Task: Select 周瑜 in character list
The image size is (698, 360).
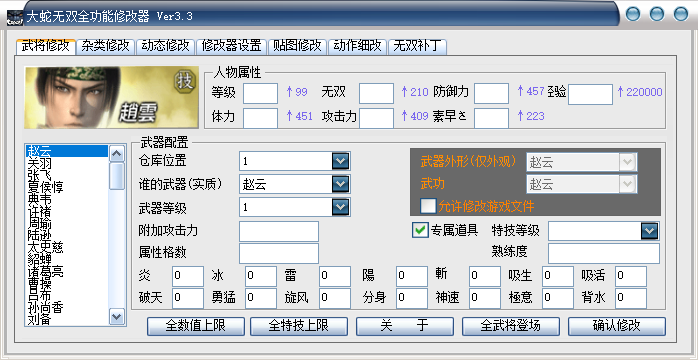Action: (67, 223)
